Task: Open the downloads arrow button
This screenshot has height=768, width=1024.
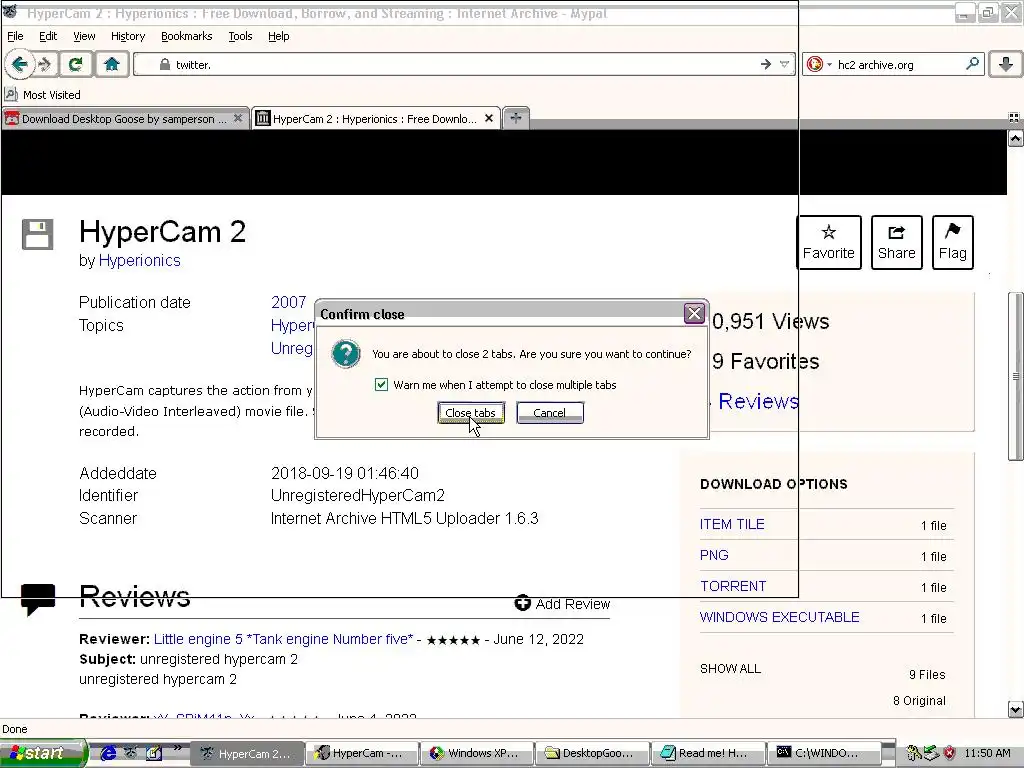Action: 1006,64
